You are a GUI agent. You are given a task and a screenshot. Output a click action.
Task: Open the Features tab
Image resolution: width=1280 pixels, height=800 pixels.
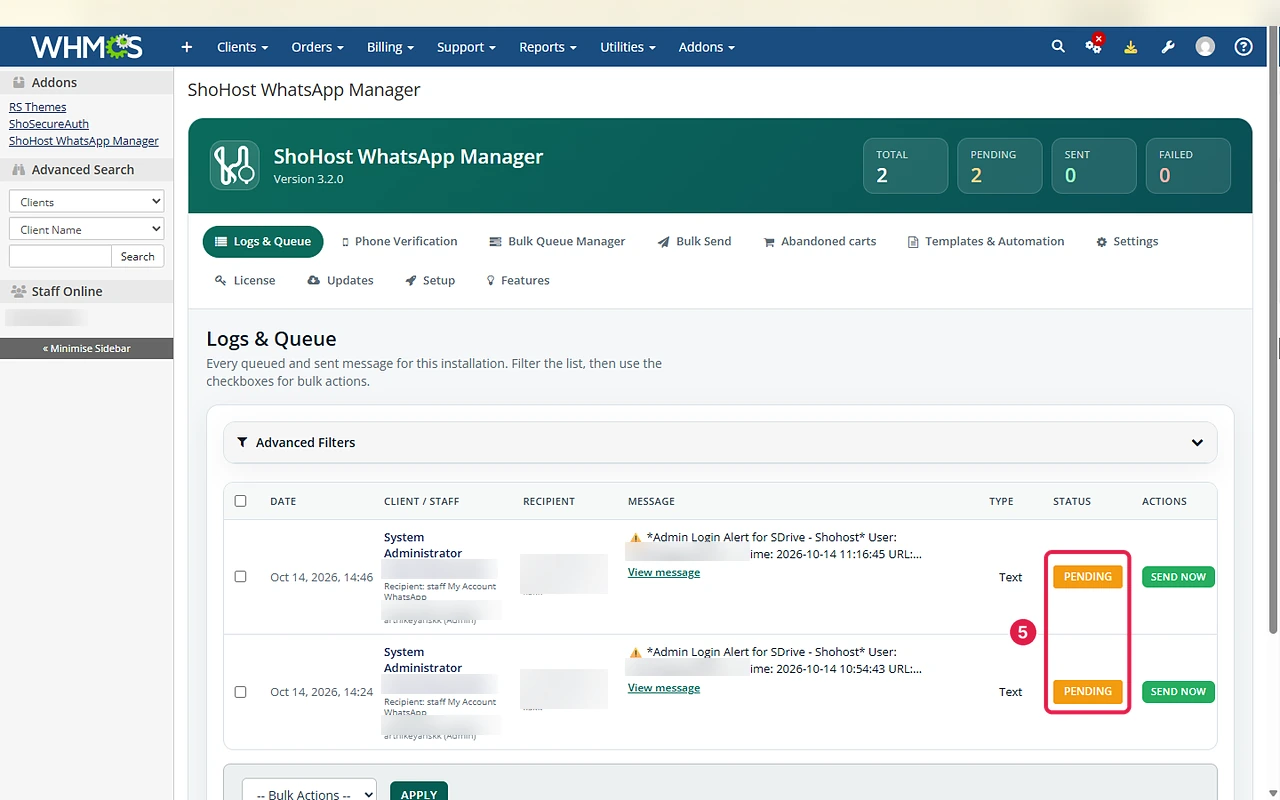tap(518, 280)
